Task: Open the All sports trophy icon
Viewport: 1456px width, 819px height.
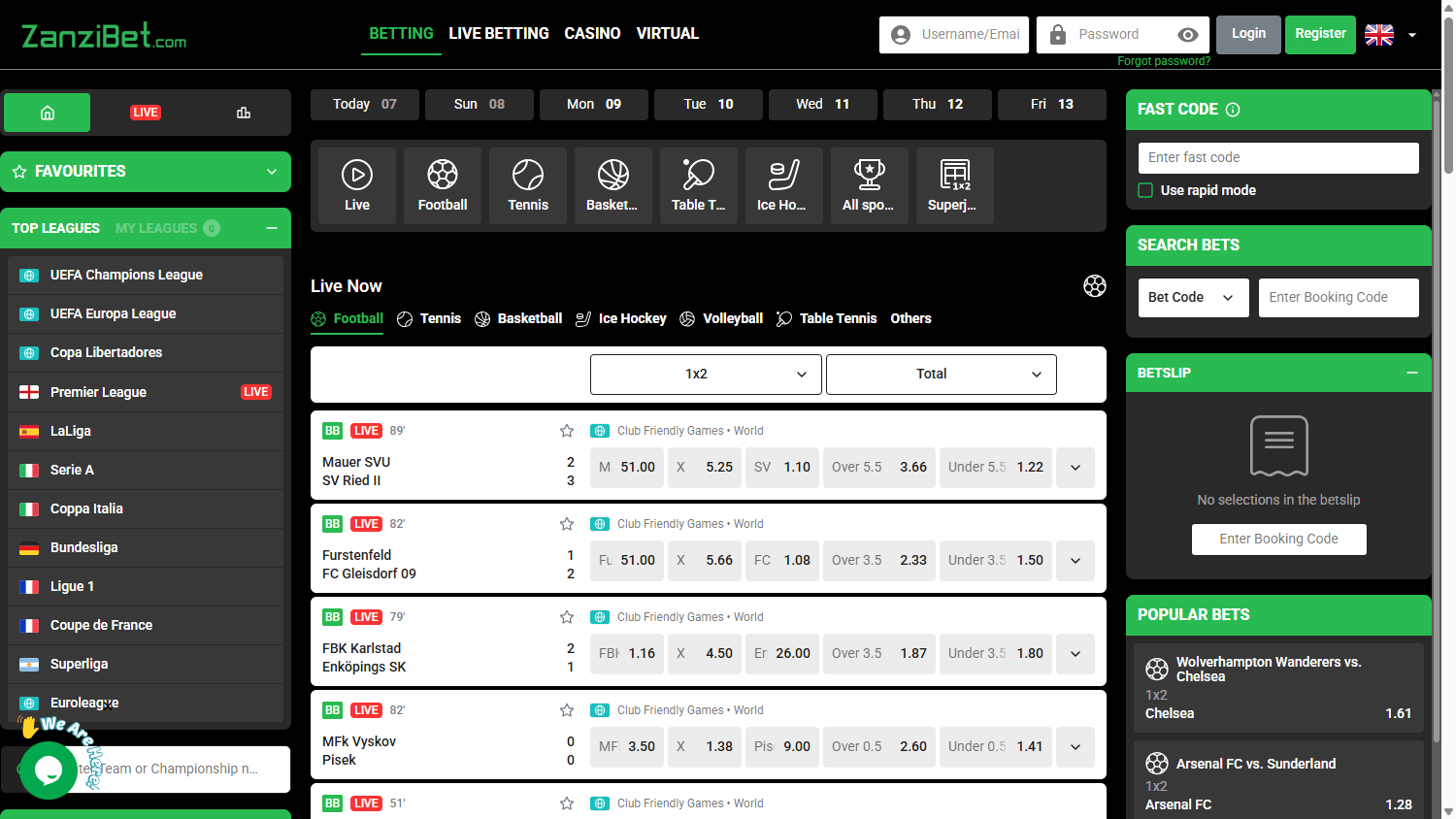Action: coord(870,184)
